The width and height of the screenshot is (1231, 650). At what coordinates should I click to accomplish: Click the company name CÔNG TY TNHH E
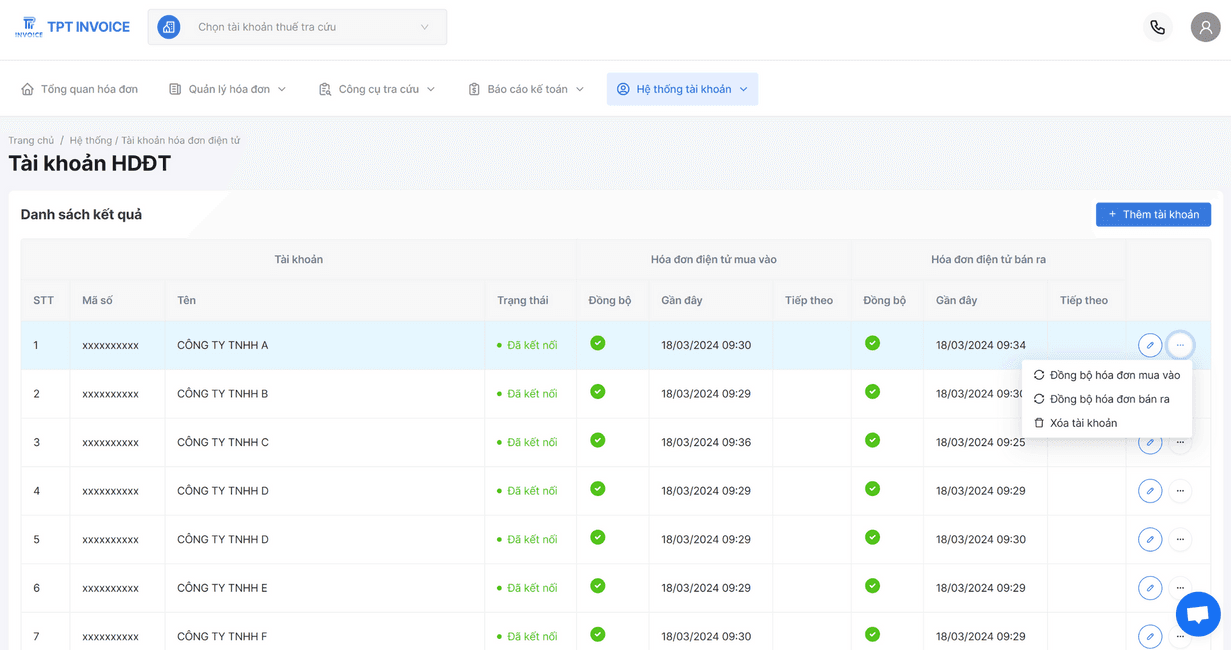click(x=222, y=588)
